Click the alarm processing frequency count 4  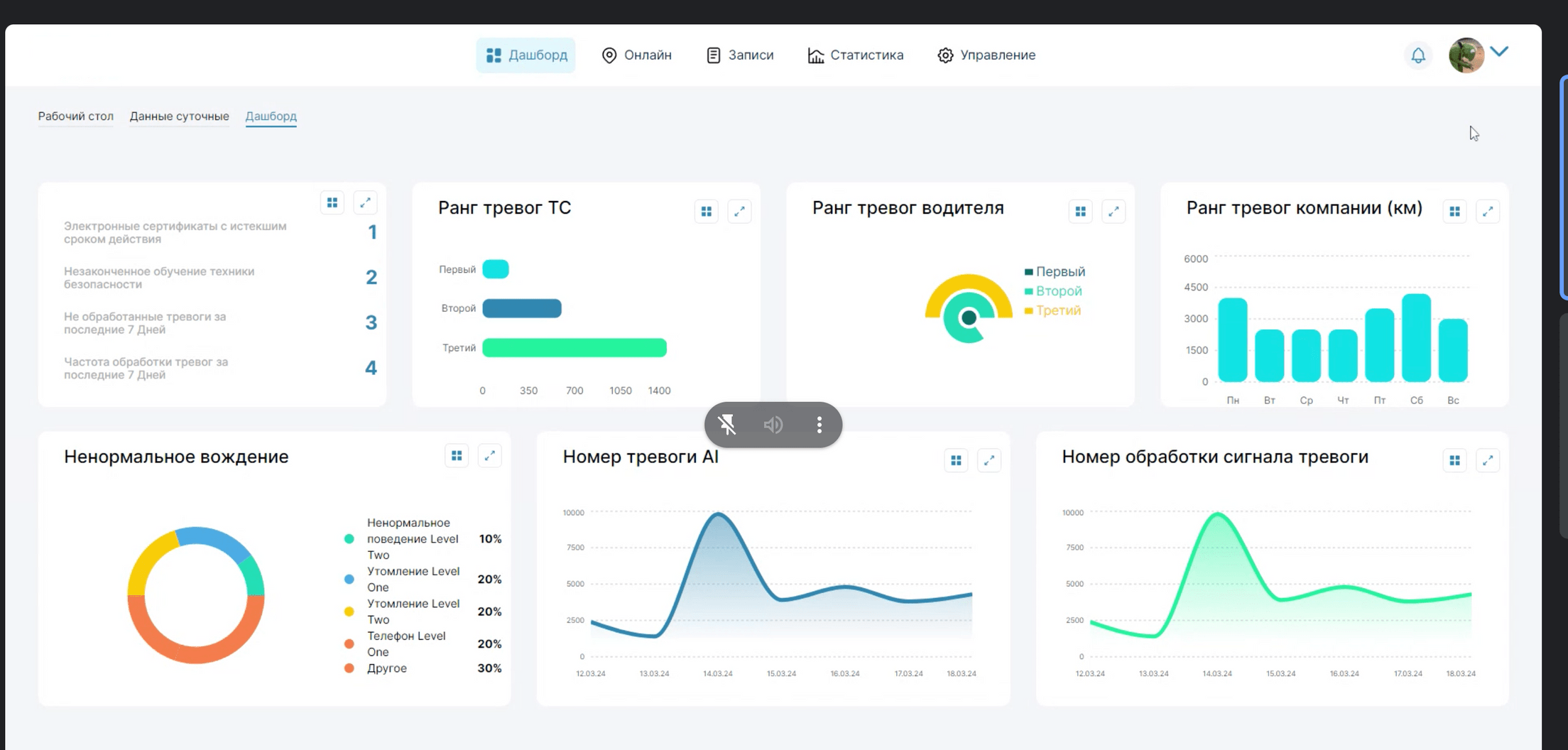[371, 368]
